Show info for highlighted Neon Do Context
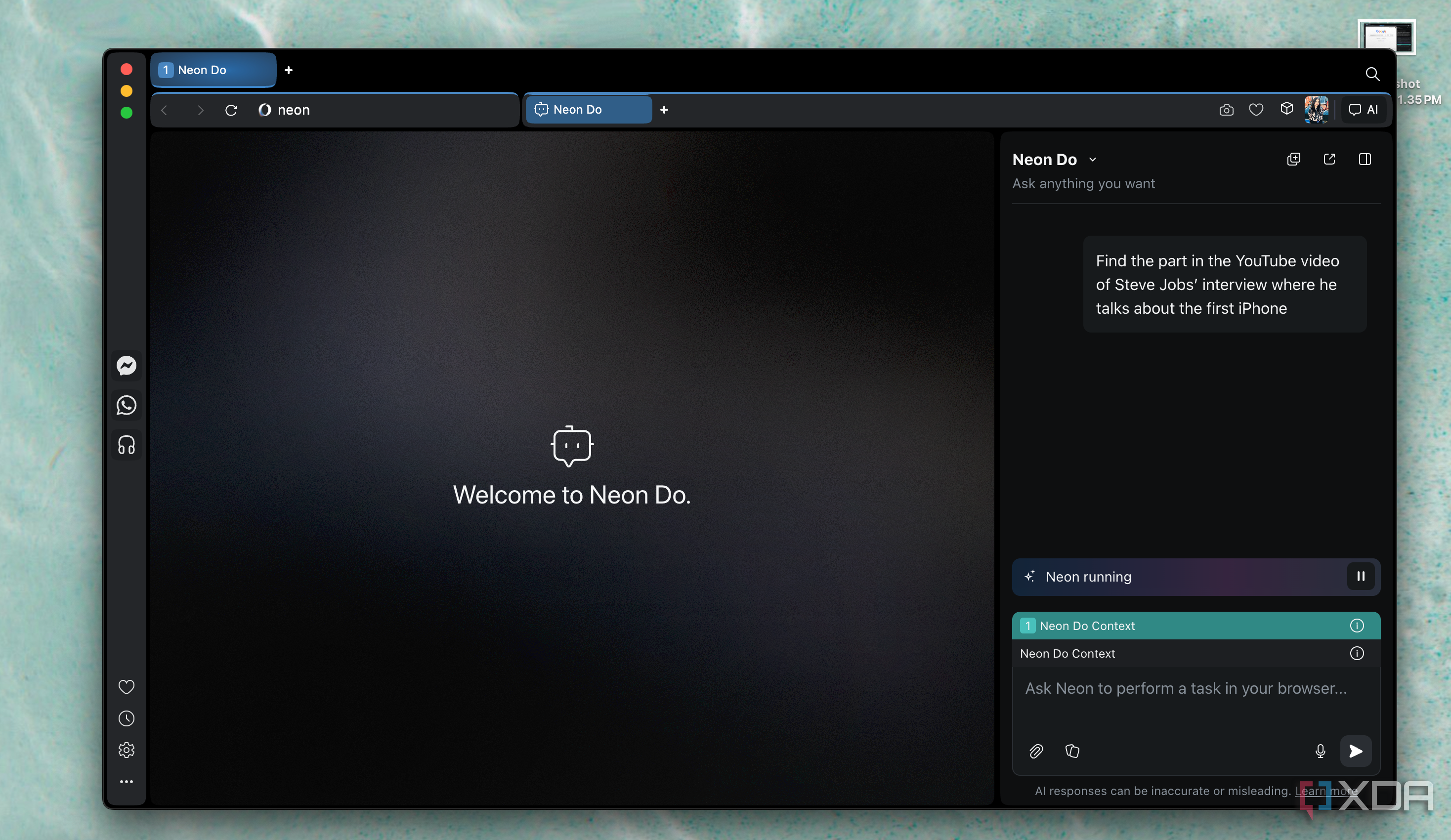The height and width of the screenshot is (840, 1451). coord(1357,625)
